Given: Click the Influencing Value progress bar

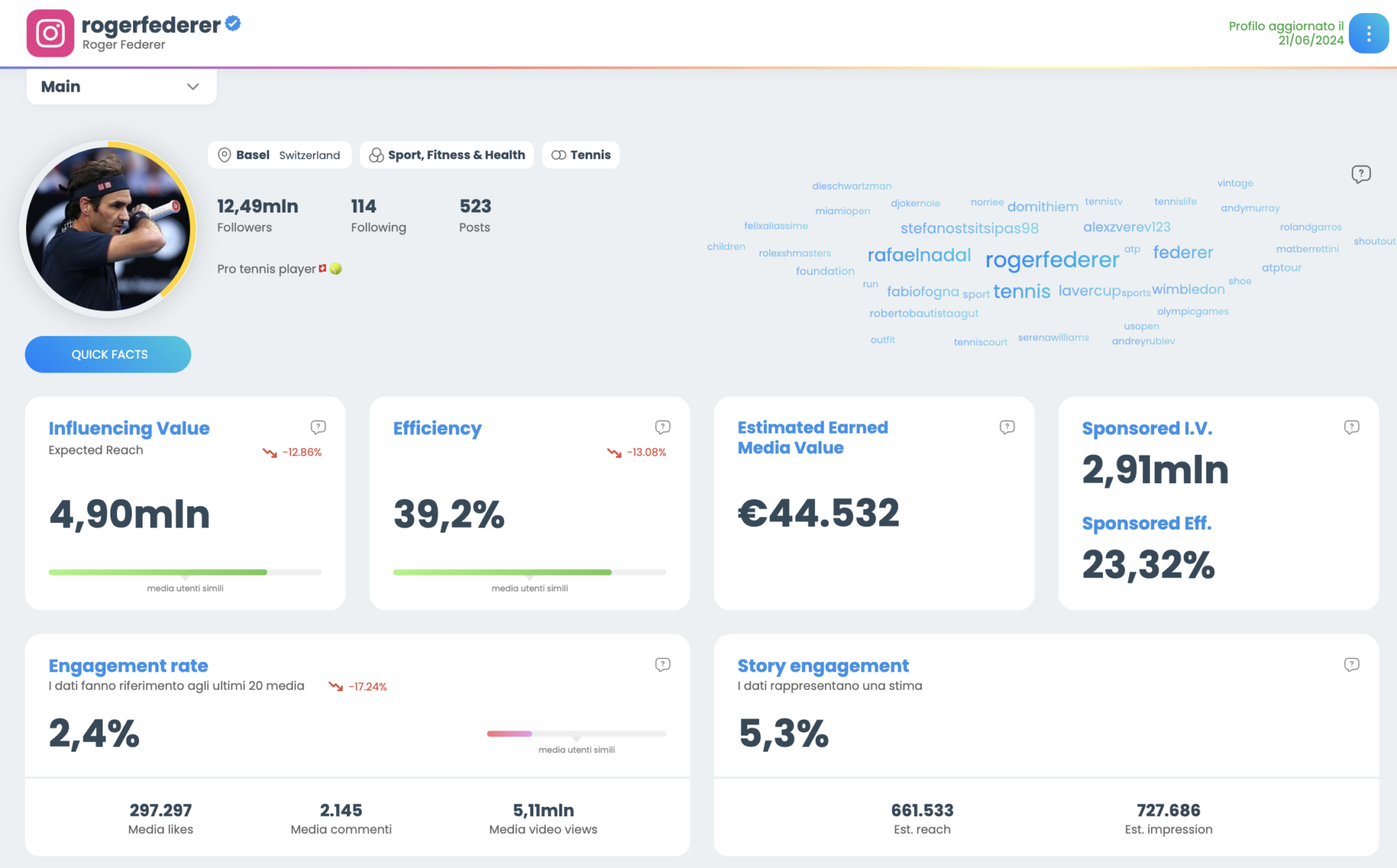Looking at the screenshot, I should pos(185,573).
